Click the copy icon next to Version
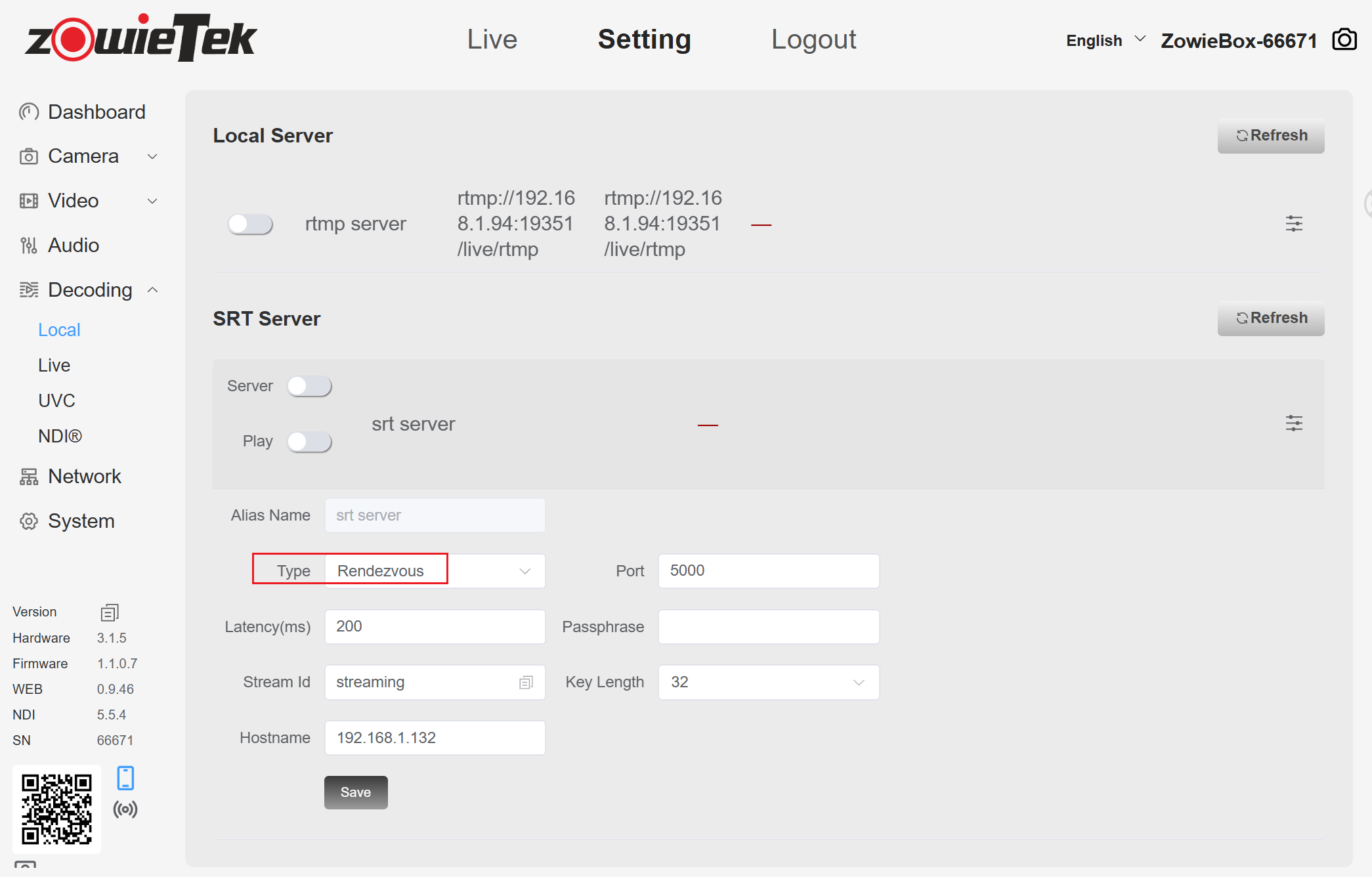This screenshot has width=1372, height=877. [109, 612]
